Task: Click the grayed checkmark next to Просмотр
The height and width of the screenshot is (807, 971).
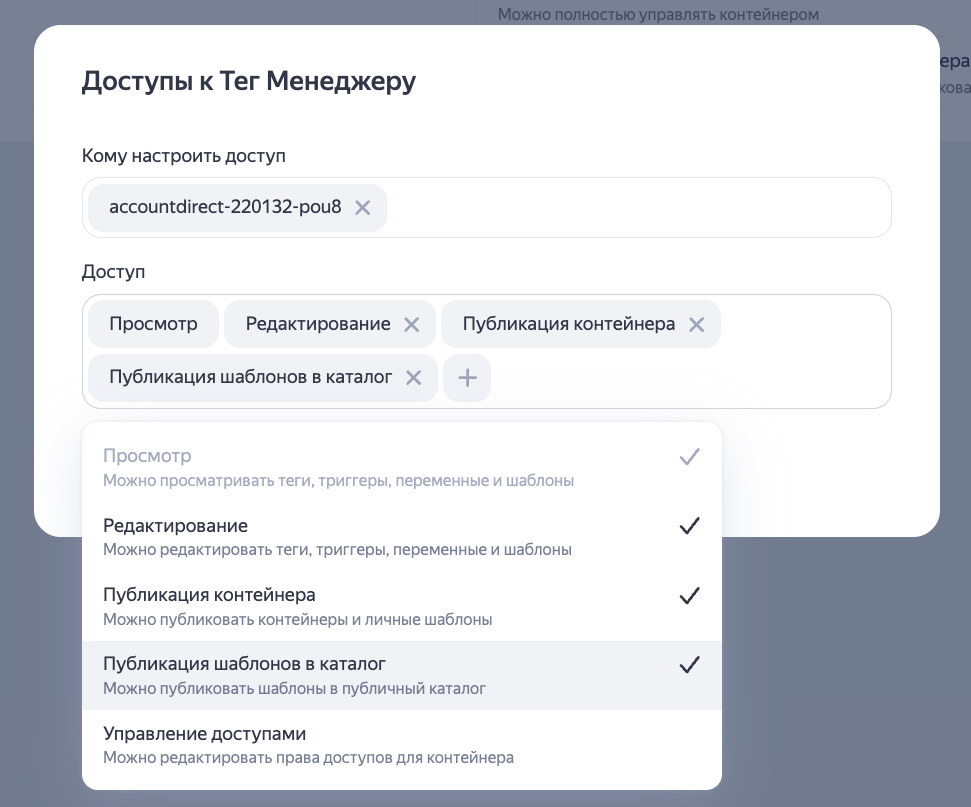Action: (x=689, y=456)
